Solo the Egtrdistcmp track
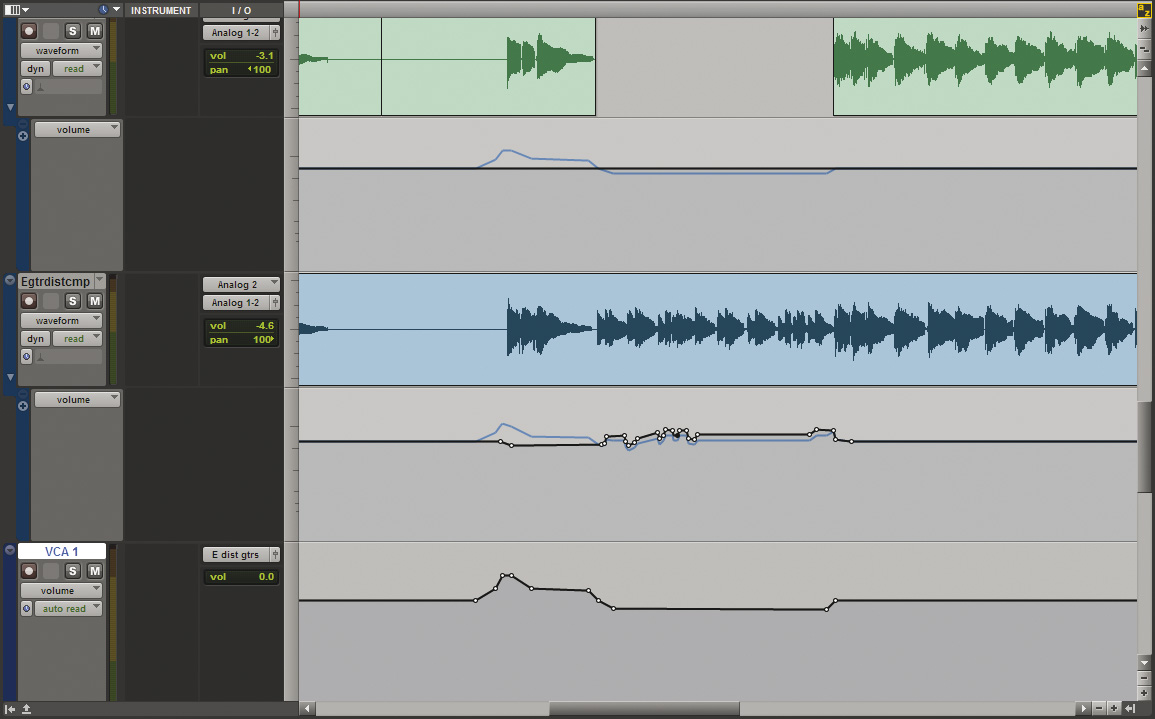Screen dimensions: 1155x719 pos(72,301)
